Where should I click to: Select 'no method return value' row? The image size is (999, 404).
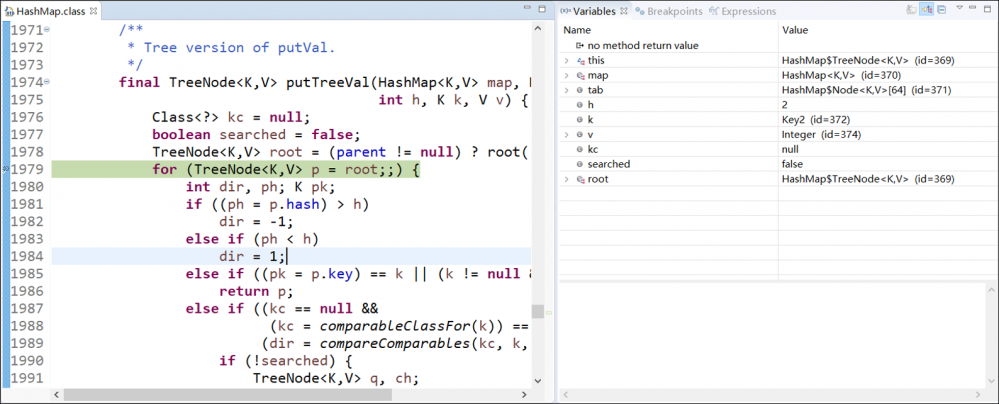777,46
